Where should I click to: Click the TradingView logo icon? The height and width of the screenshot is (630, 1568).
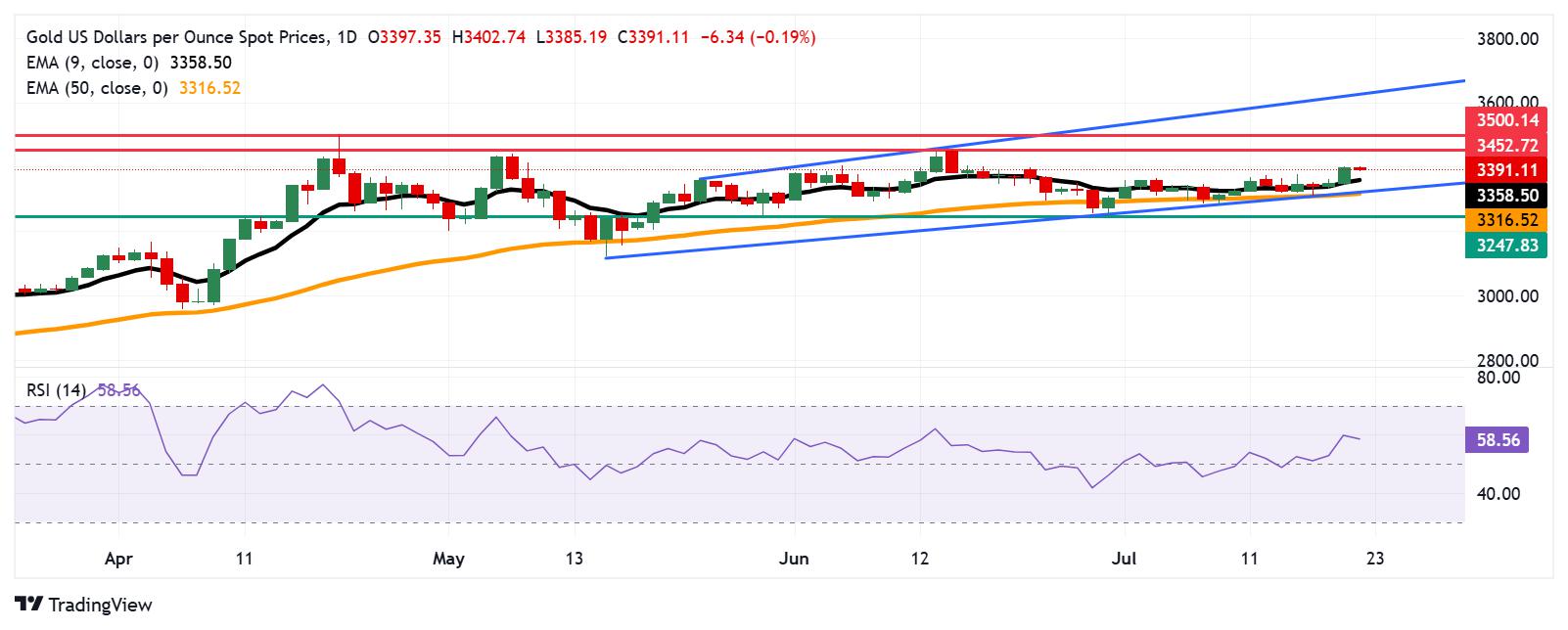click(29, 605)
